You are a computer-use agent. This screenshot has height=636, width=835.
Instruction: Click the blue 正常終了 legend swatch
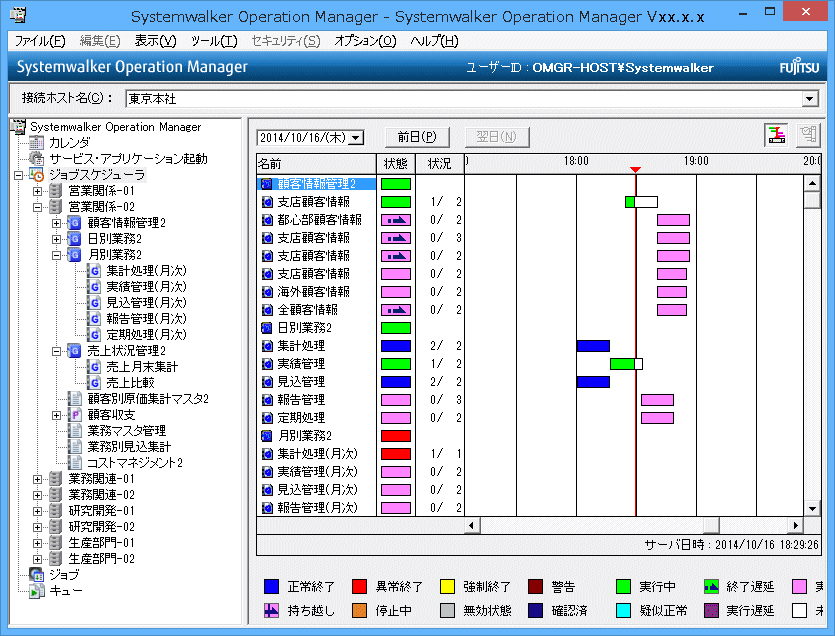(x=271, y=586)
